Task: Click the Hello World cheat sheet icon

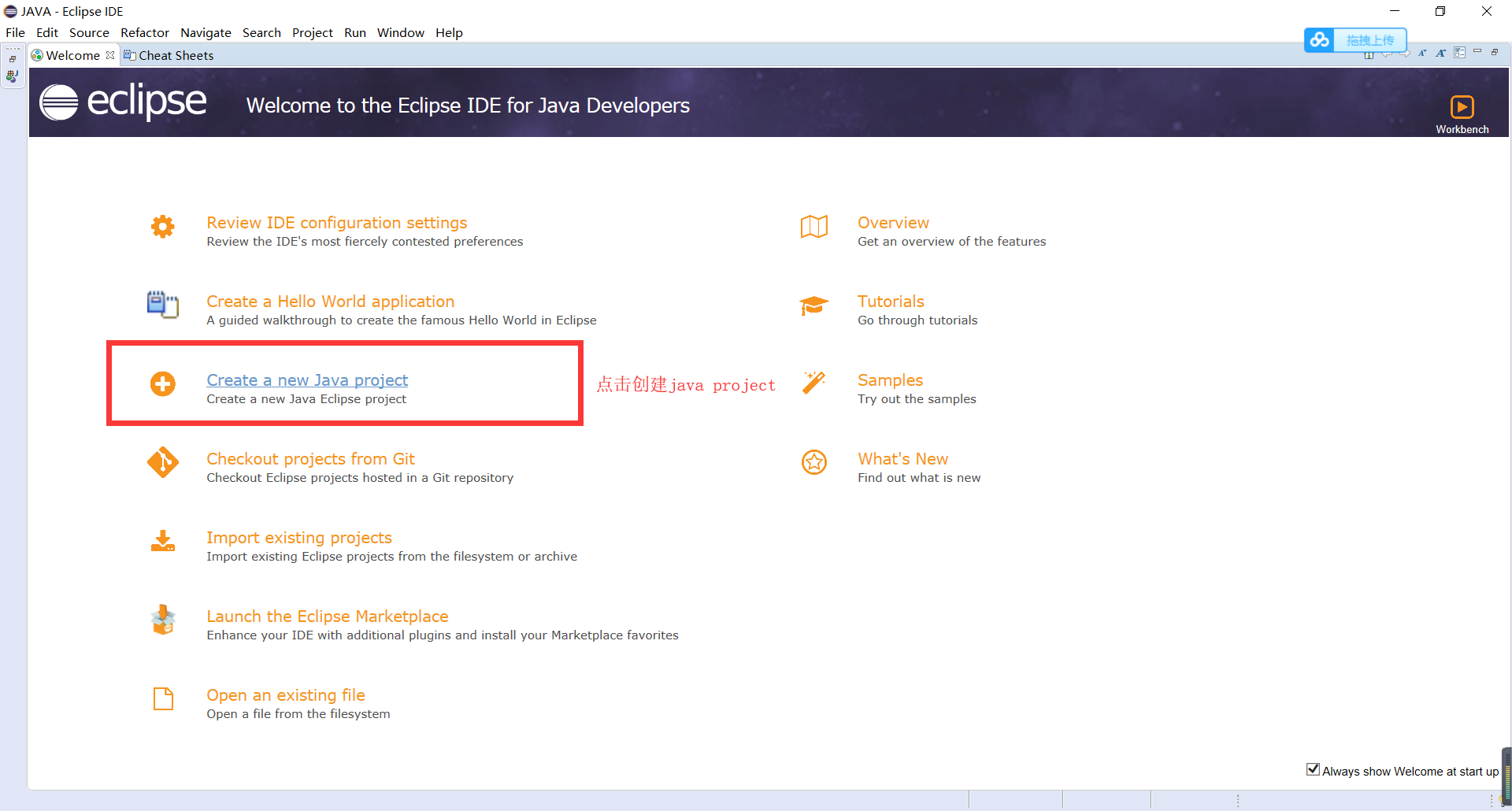Action: [163, 305]
